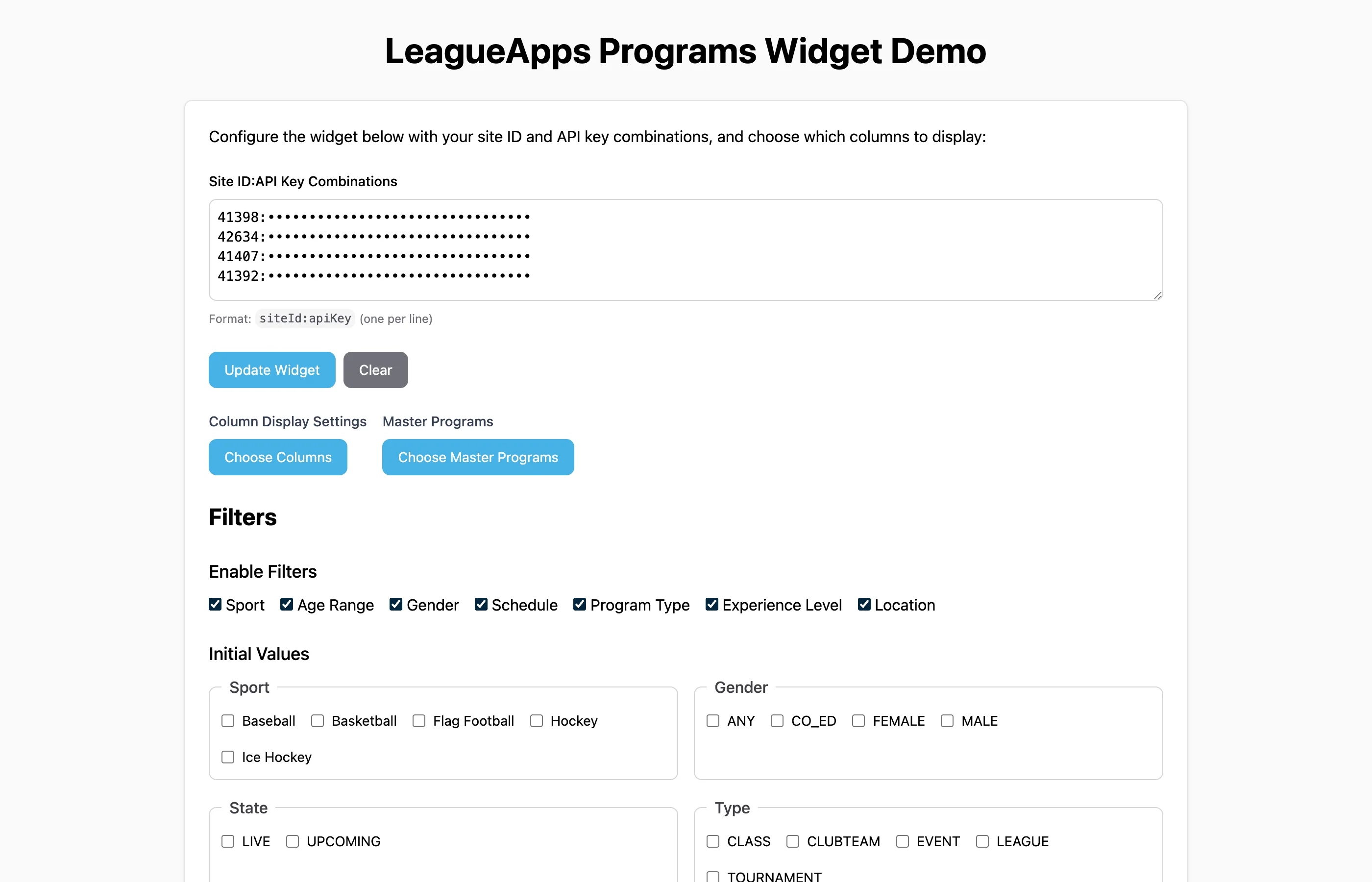Click the Update Widget button
This screenshot has width=1372, height=882.
pyautogui.click(x=271, y=369)
